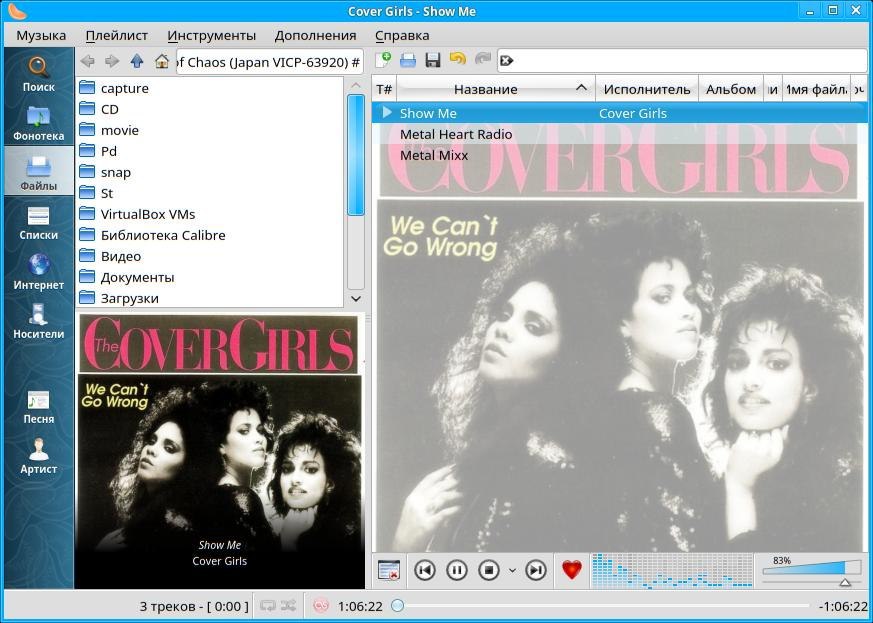Clear the playlist filter field

tap(506, 61)
